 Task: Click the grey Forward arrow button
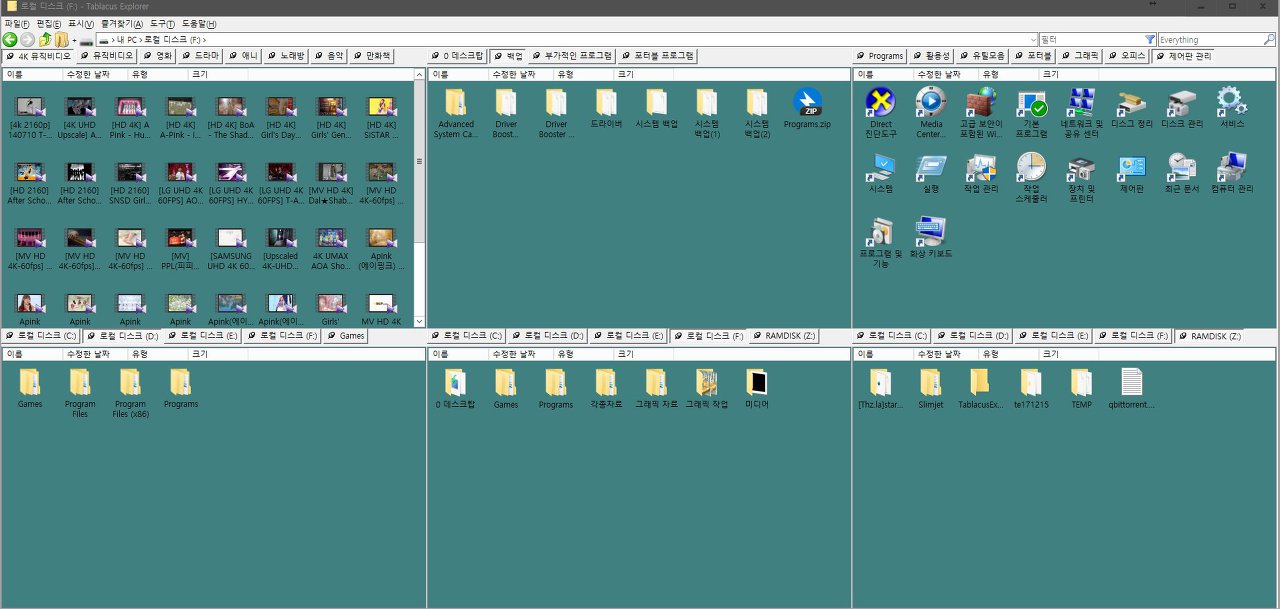click(26, 40)
